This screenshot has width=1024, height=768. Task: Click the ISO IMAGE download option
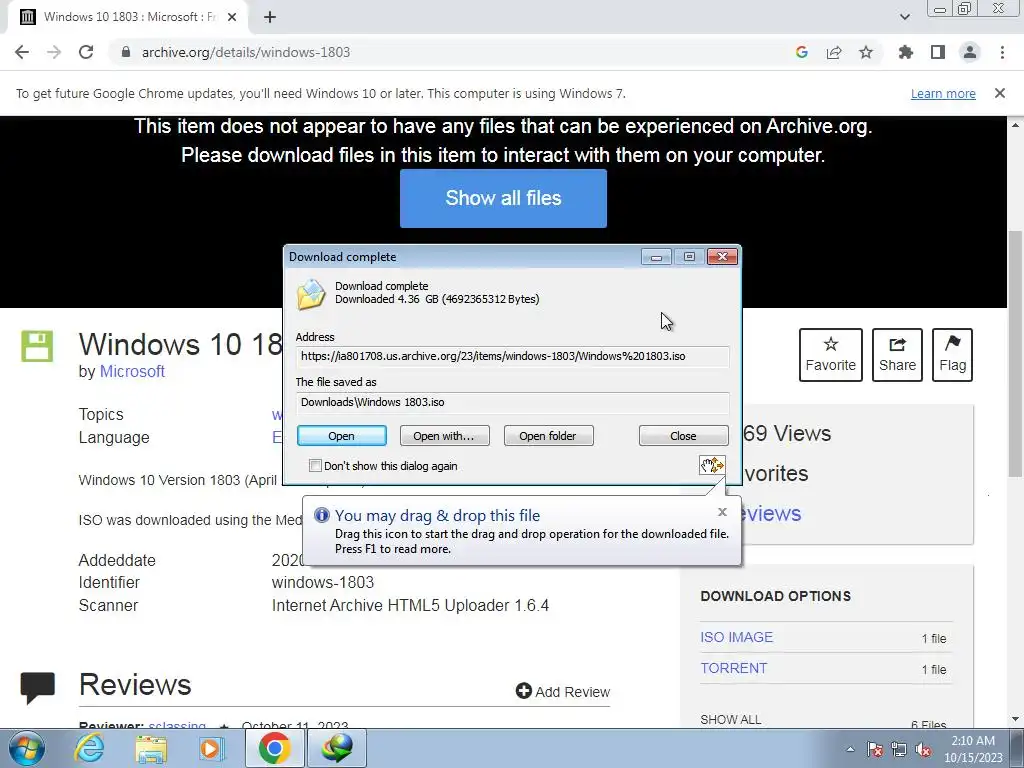pyautogui.click(x=737, y=637)
